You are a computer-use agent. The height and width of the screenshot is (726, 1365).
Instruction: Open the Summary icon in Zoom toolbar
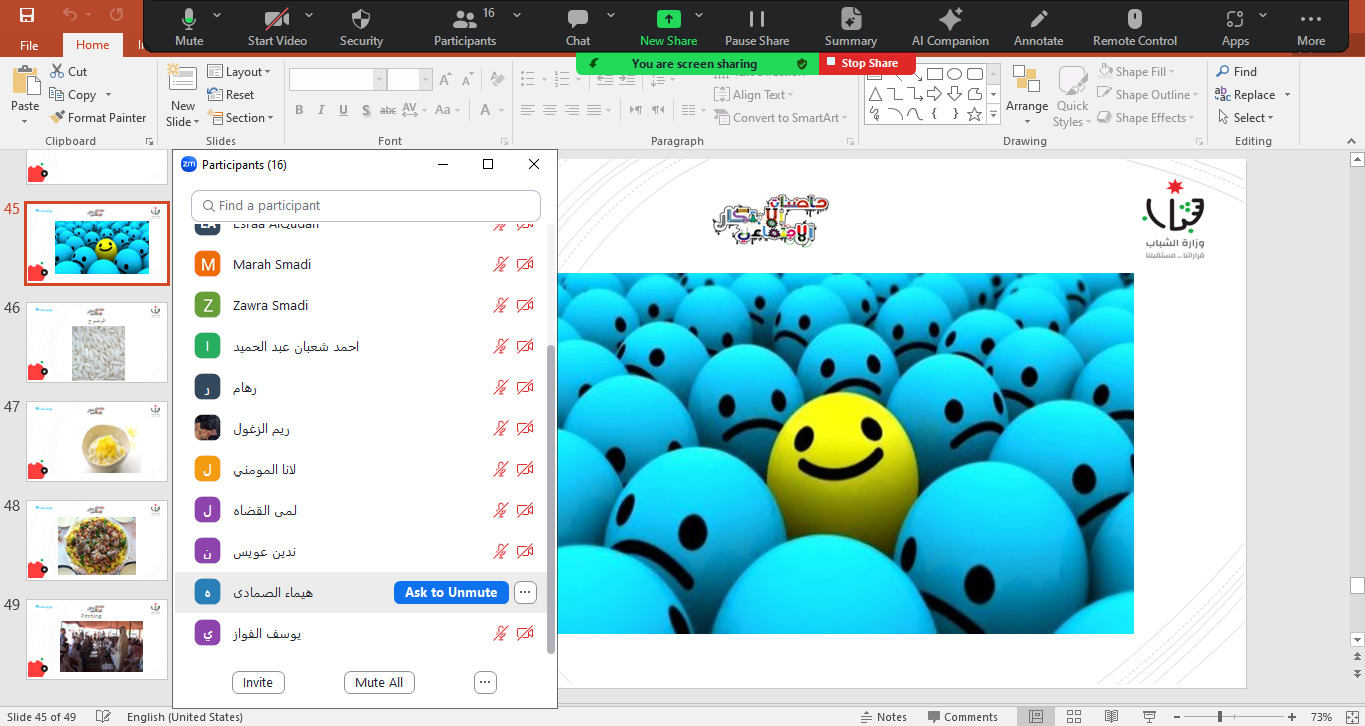click(x=850, y=20)
